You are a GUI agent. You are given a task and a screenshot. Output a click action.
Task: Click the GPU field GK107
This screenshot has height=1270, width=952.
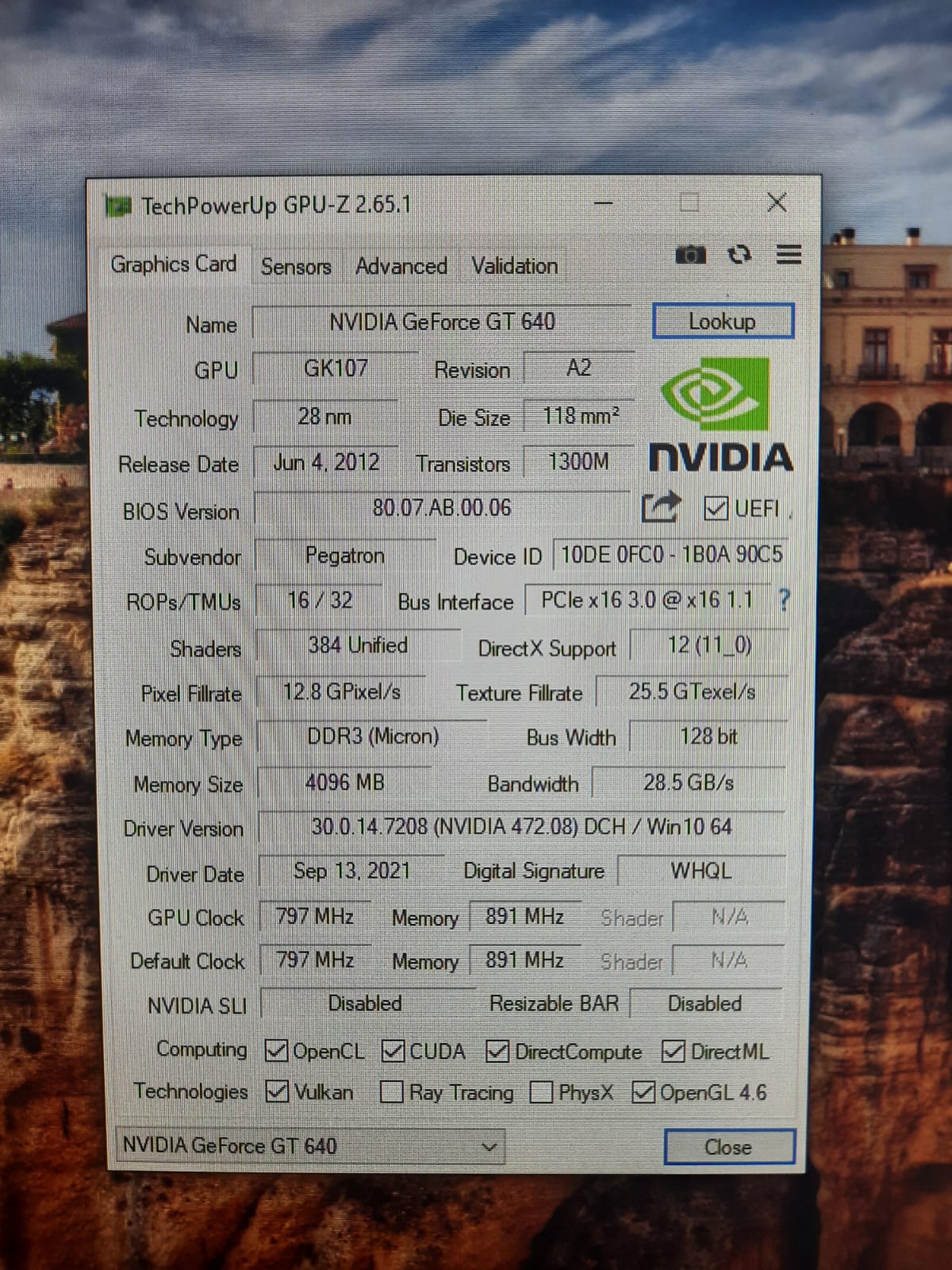336,368
